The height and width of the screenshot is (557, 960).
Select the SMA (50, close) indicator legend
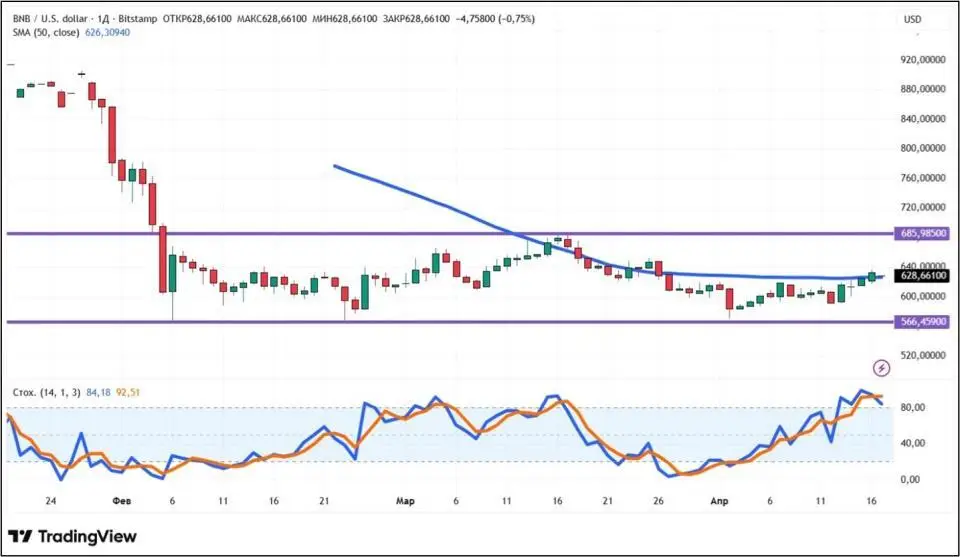(x=46, y=32)
